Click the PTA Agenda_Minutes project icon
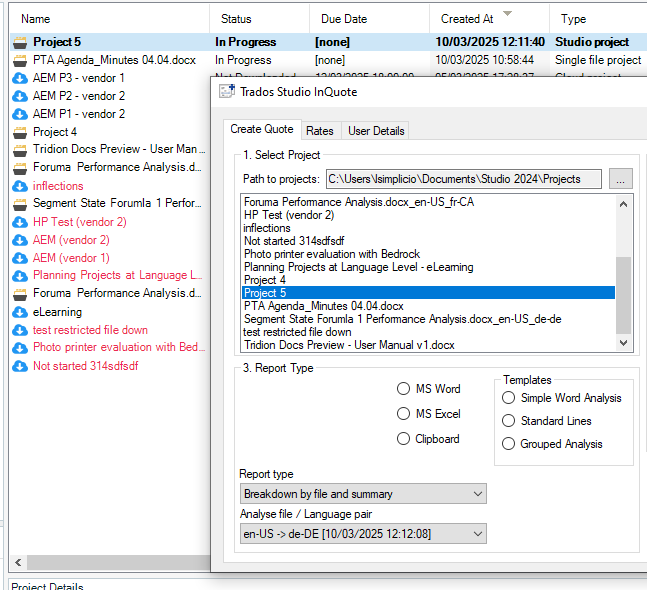This screenshot has height=590, width=647. (x=20, y=60)
